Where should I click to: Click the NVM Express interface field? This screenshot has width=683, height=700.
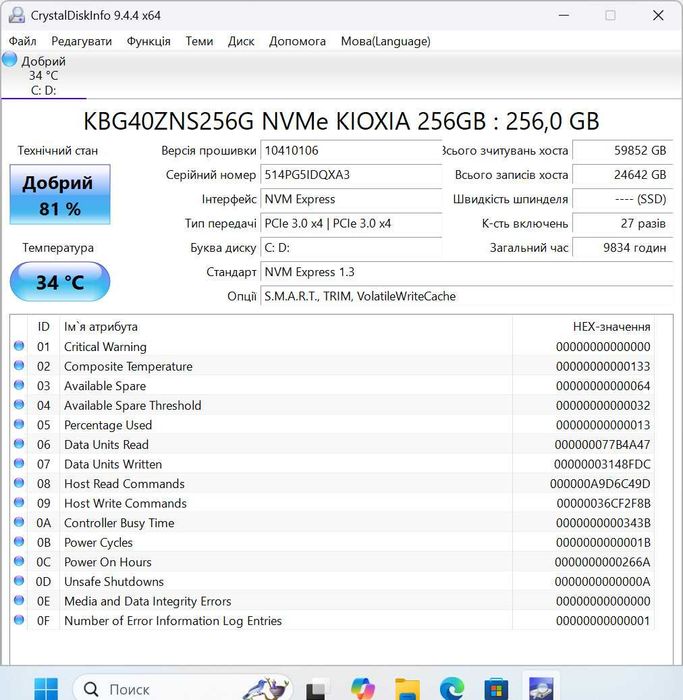tap(351, 199)
